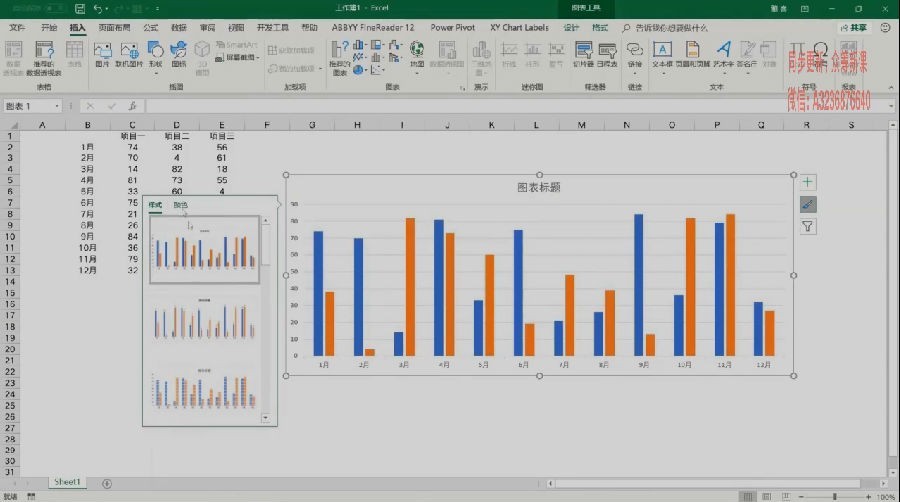Screen dimensions: 900x502
Task: Open the 开始 (Home) ribbon tab
Action: coord(49,28)
